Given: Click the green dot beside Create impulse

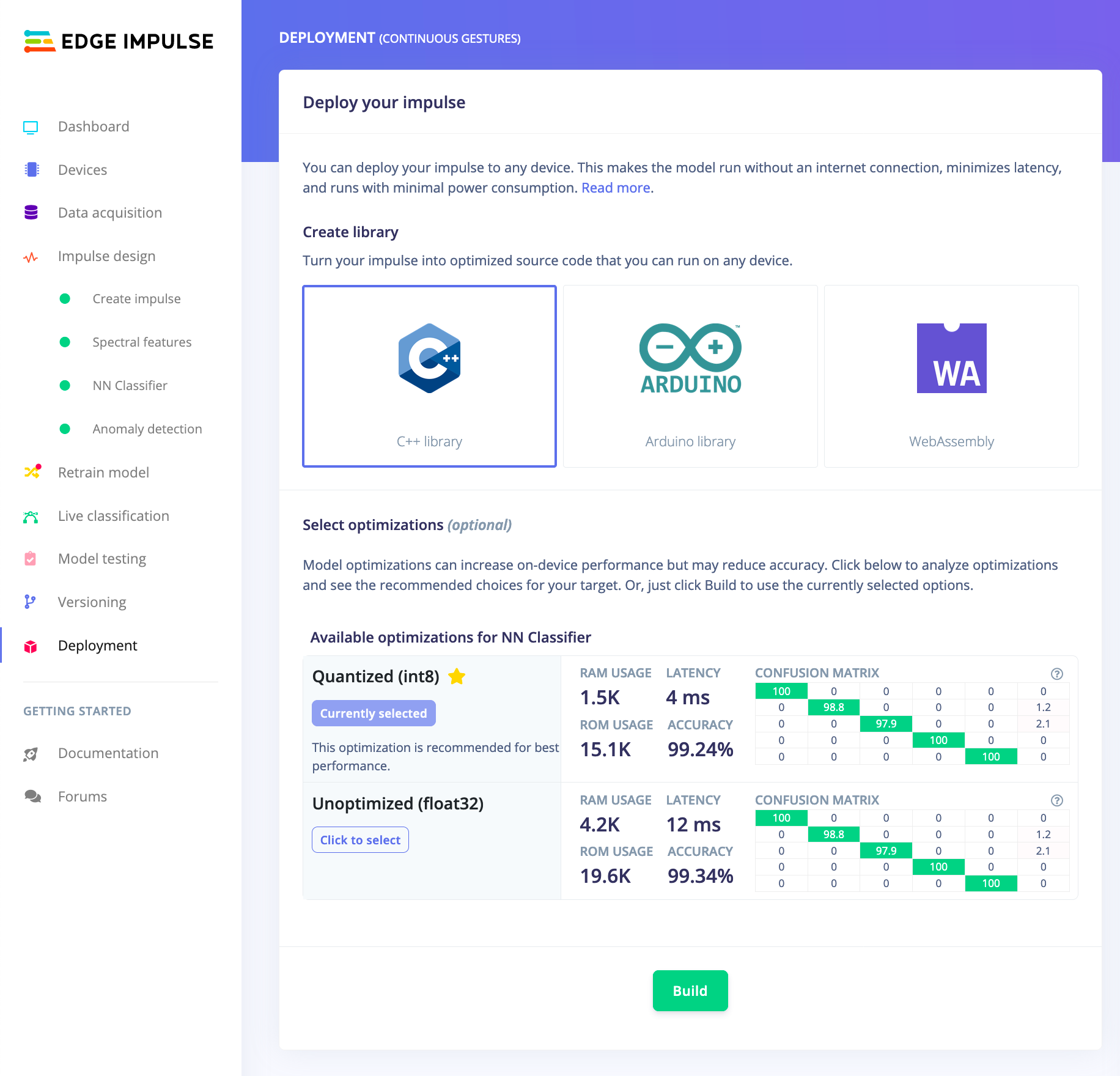Looking at the screenshot, I should pos(65,299).
